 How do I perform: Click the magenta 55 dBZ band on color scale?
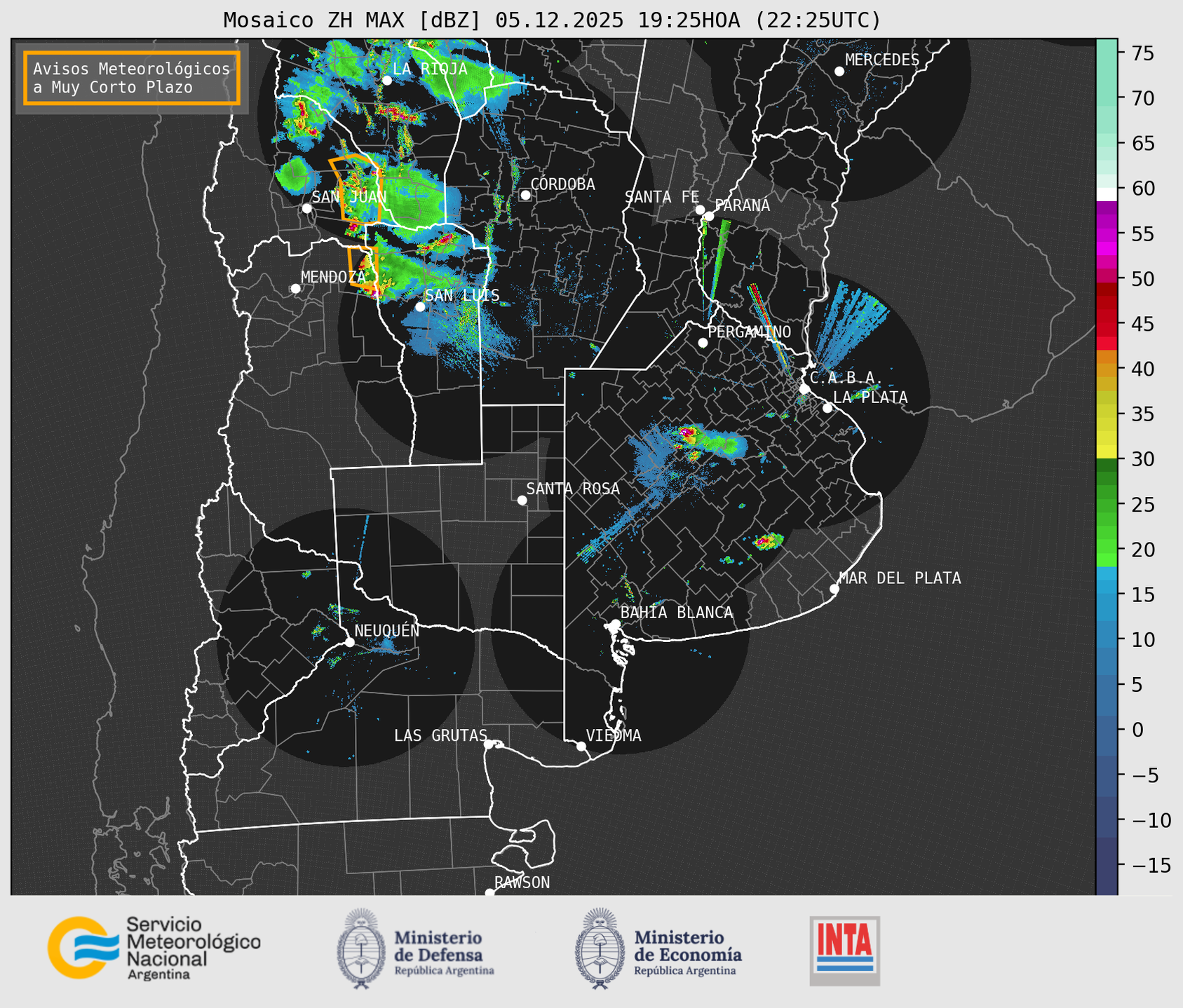point(1106,233)
